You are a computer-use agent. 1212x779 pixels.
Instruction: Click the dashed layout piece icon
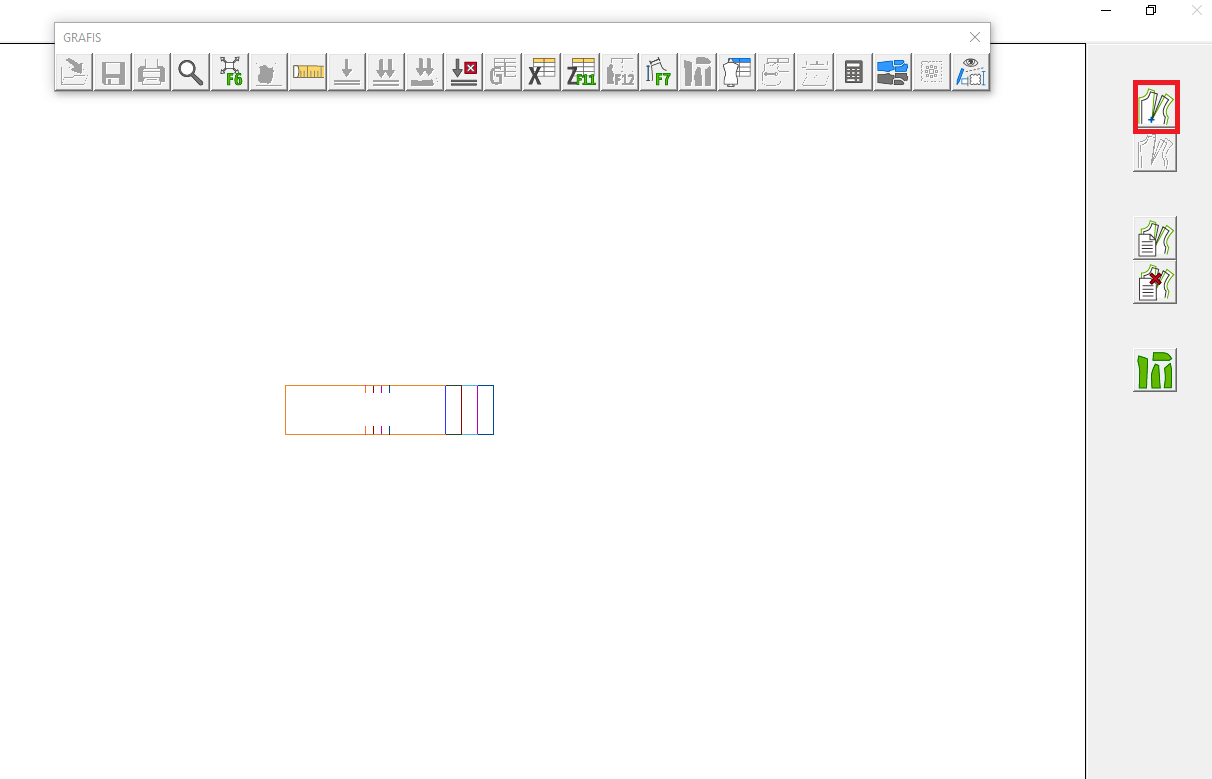[815, 72]
